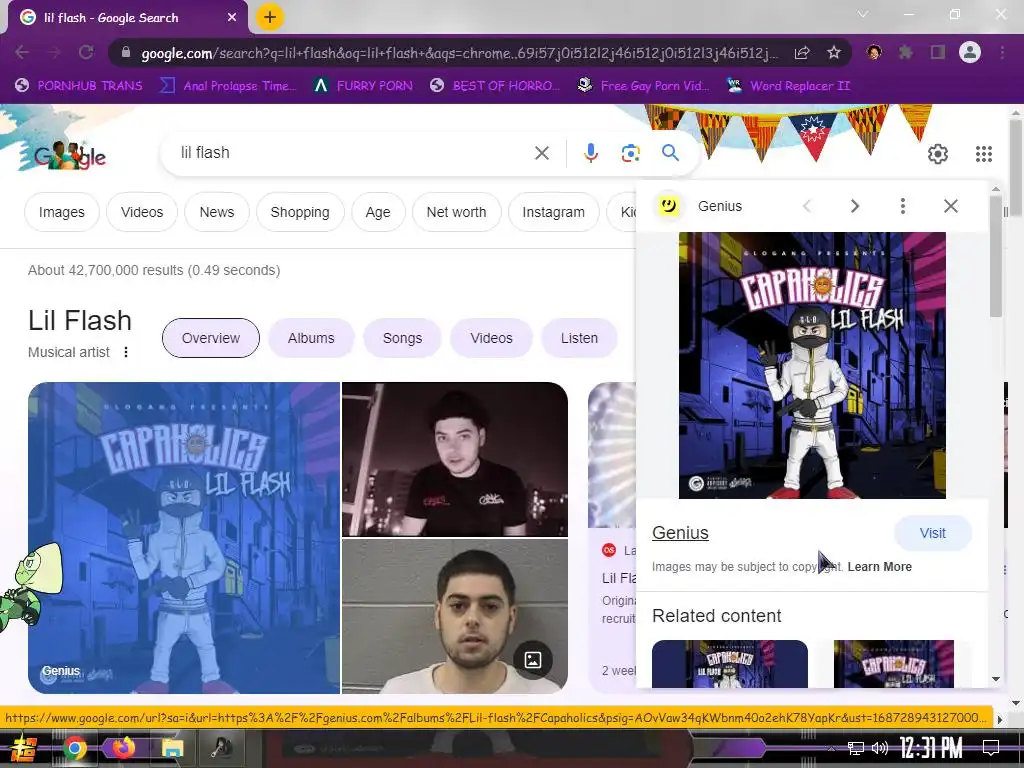This screenshot has height=768, width=1024.
Task: Filter results by Shopping
Action: pyautogui.click(x=300, y=212)
